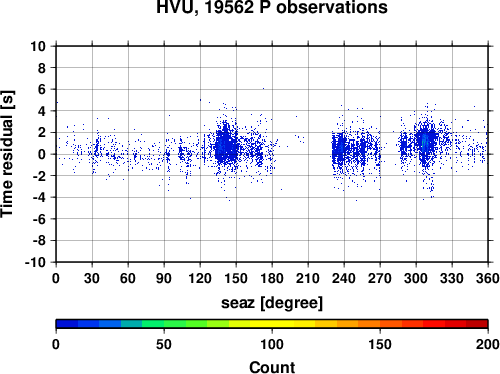
Task: Click the green segment of the colorbar
Action: pos(175,324)
